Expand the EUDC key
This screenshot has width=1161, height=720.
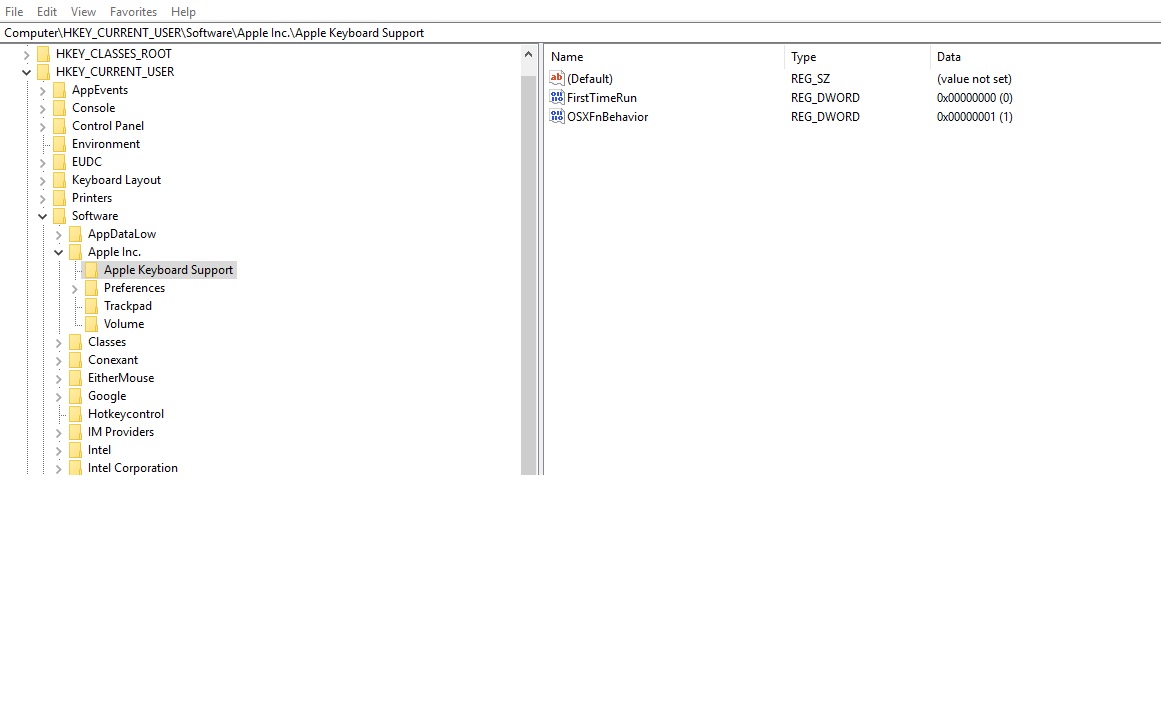42,162
